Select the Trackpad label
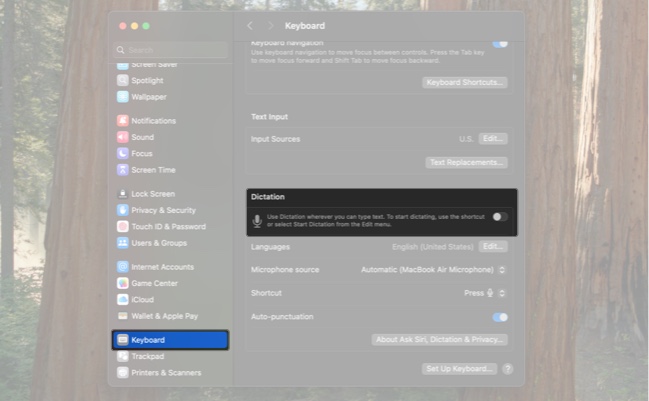This screenshot has height=401, width=649. (148, 356)
